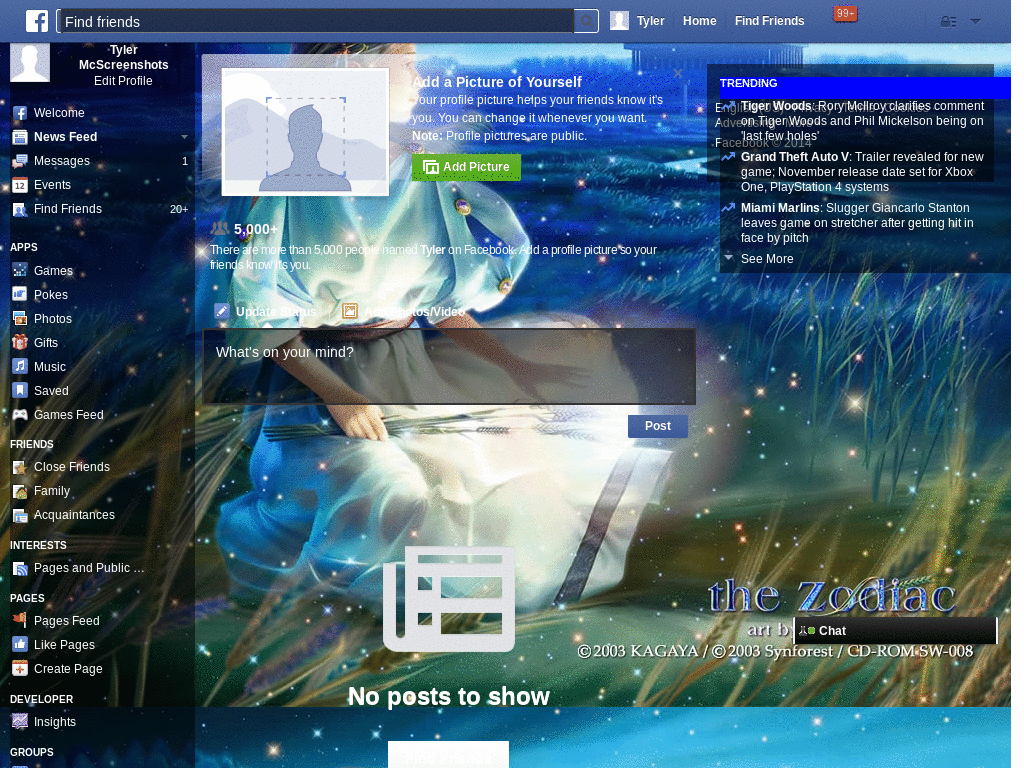Dismiss the Add a Picture prompt
Screen dimensions: 1024x768
click(678, 73)
